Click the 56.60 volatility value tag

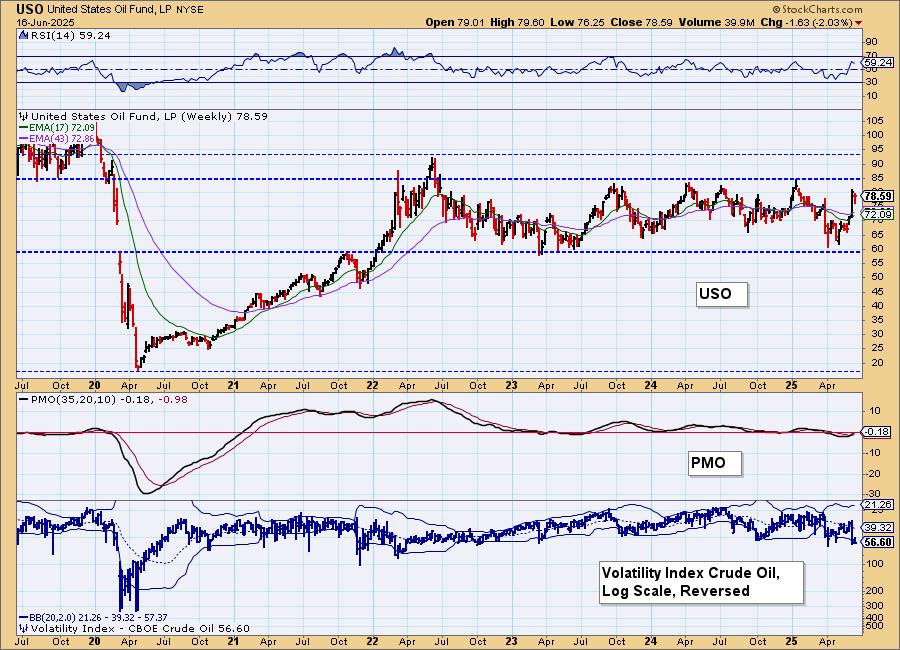878,542
